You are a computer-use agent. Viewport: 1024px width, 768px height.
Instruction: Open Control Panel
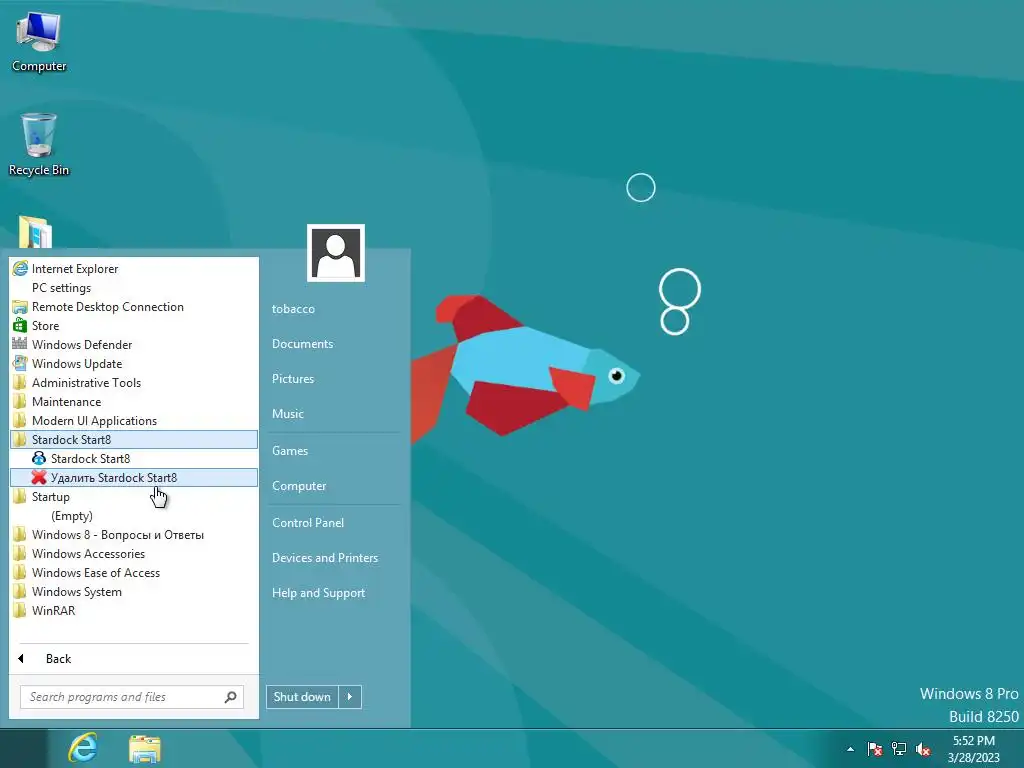click(308, 522)
